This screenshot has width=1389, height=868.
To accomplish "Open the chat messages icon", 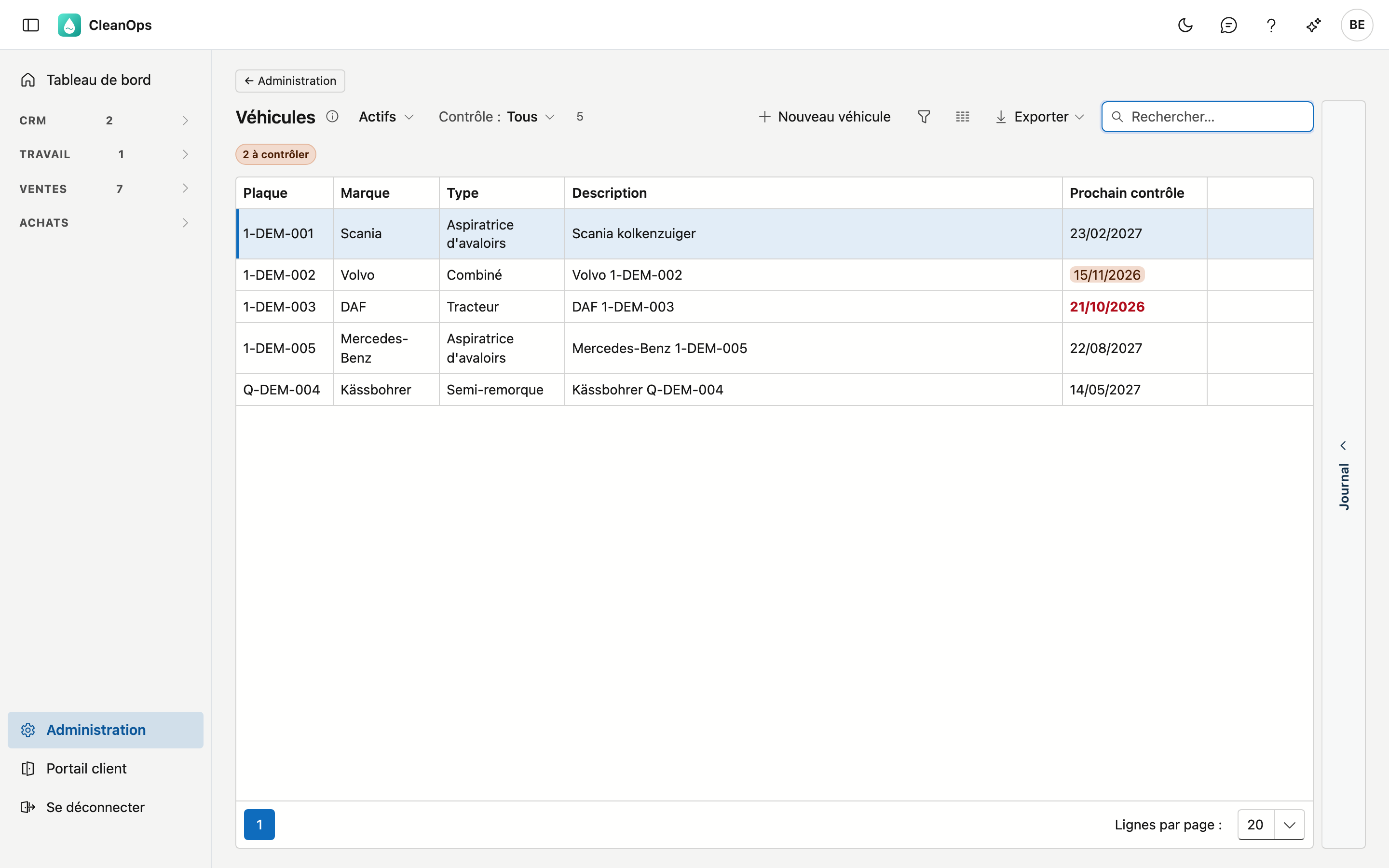I will tap(1228, 25).
